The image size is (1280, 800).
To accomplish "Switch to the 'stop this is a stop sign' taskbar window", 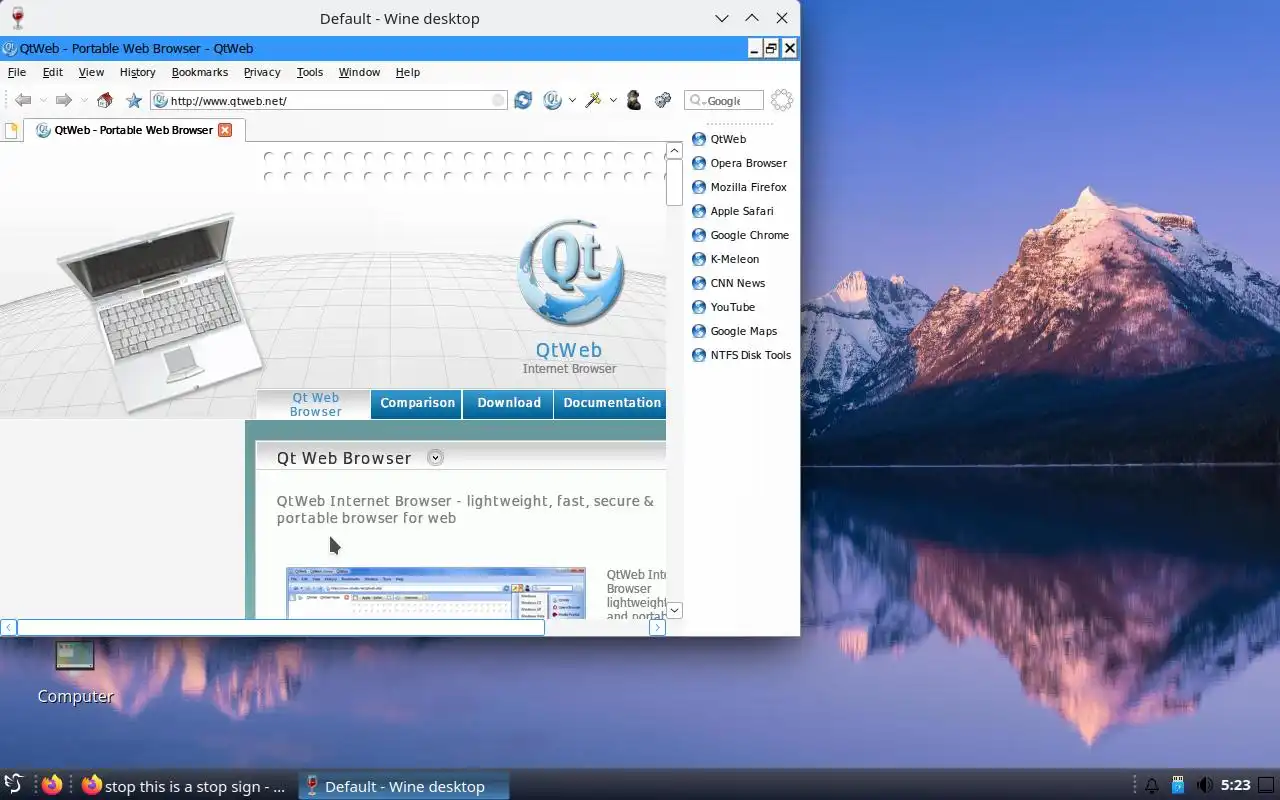I will pos(185,786).
